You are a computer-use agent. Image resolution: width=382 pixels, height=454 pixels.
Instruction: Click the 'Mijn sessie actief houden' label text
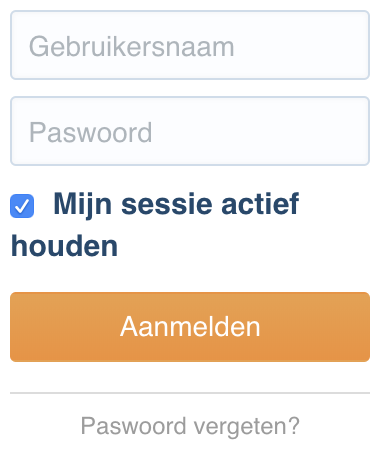[x=155, y=225]
